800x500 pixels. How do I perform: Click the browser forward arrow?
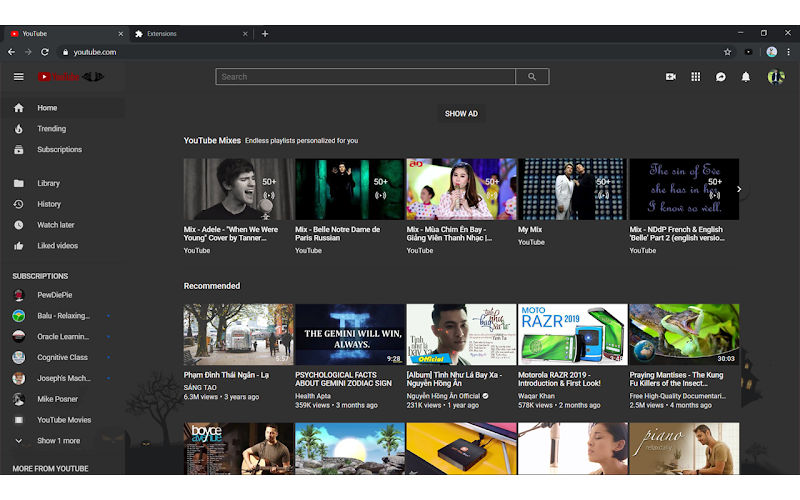[x=28, y=52]
